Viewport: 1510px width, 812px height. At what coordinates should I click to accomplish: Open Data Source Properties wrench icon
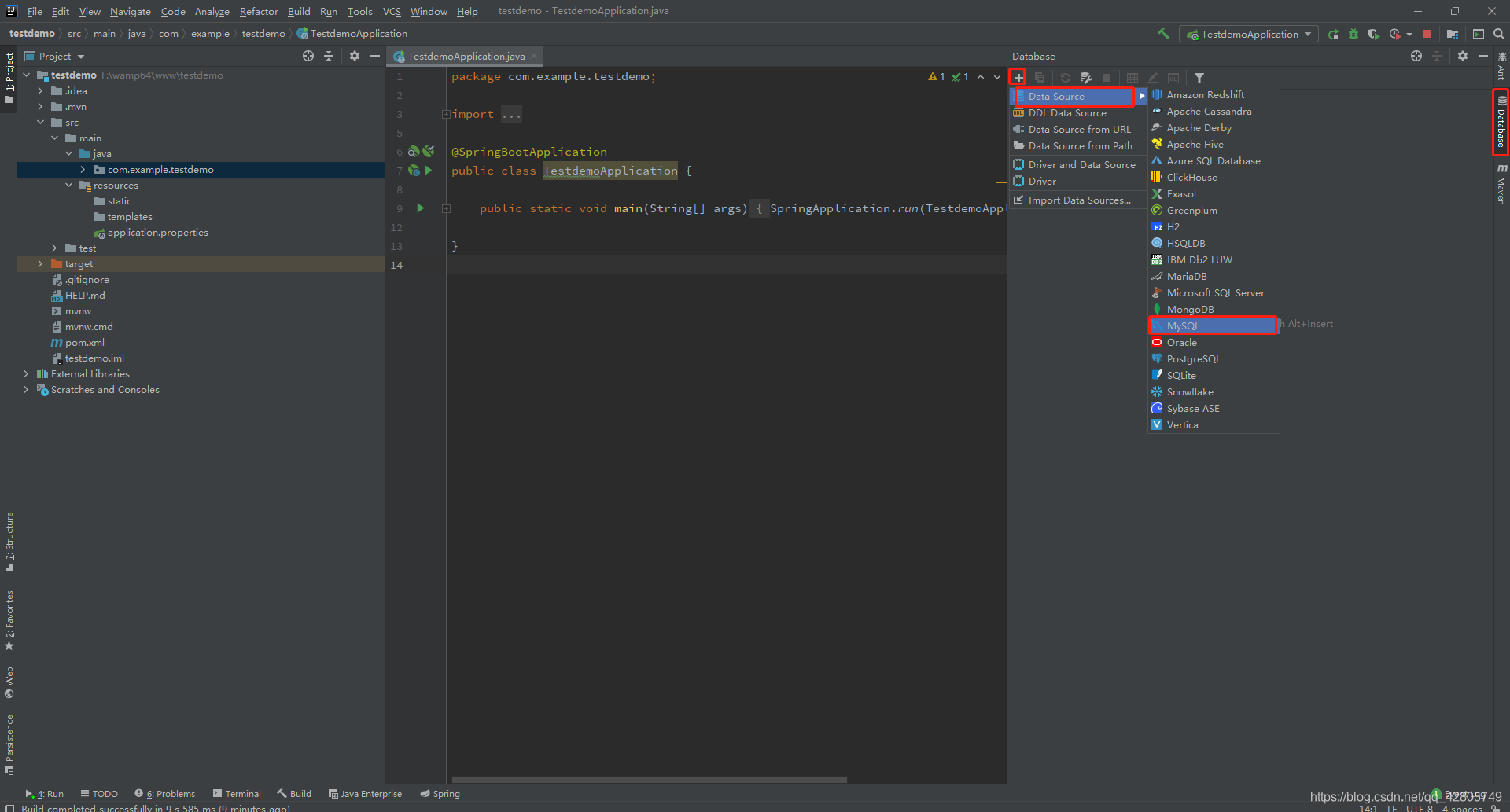(x=1086, y=78)
